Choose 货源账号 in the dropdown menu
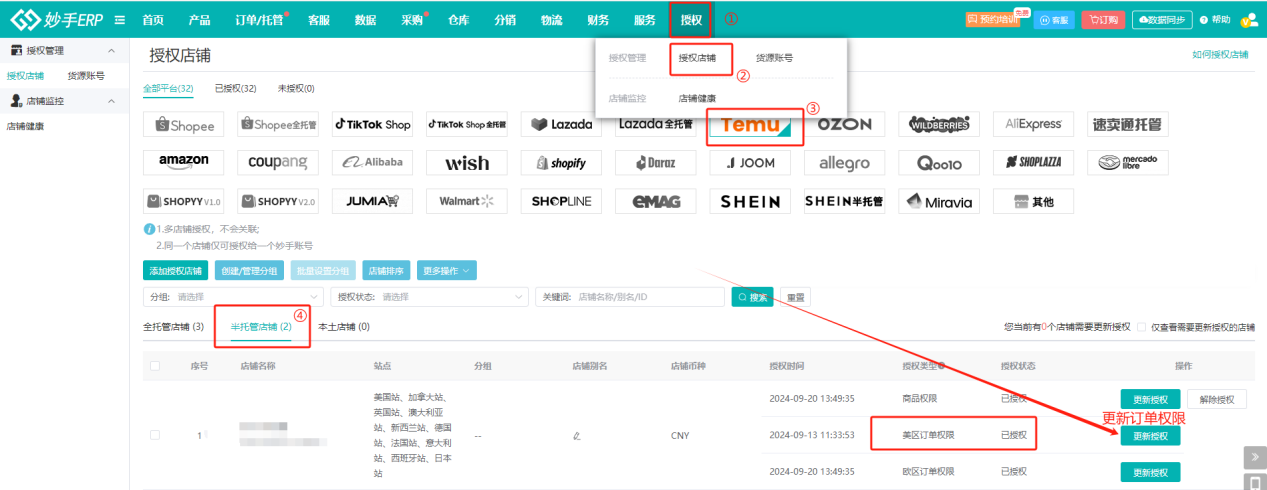Screen dimensions: 1267x490 (x=774, y=58)
